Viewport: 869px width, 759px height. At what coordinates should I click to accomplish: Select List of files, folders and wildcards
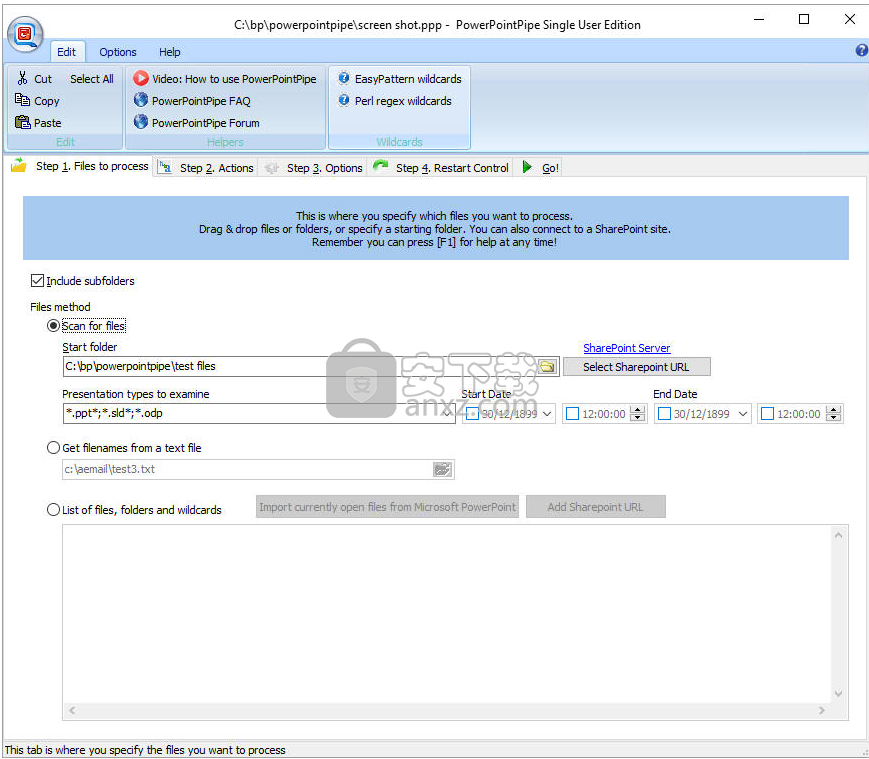(53, 510)
